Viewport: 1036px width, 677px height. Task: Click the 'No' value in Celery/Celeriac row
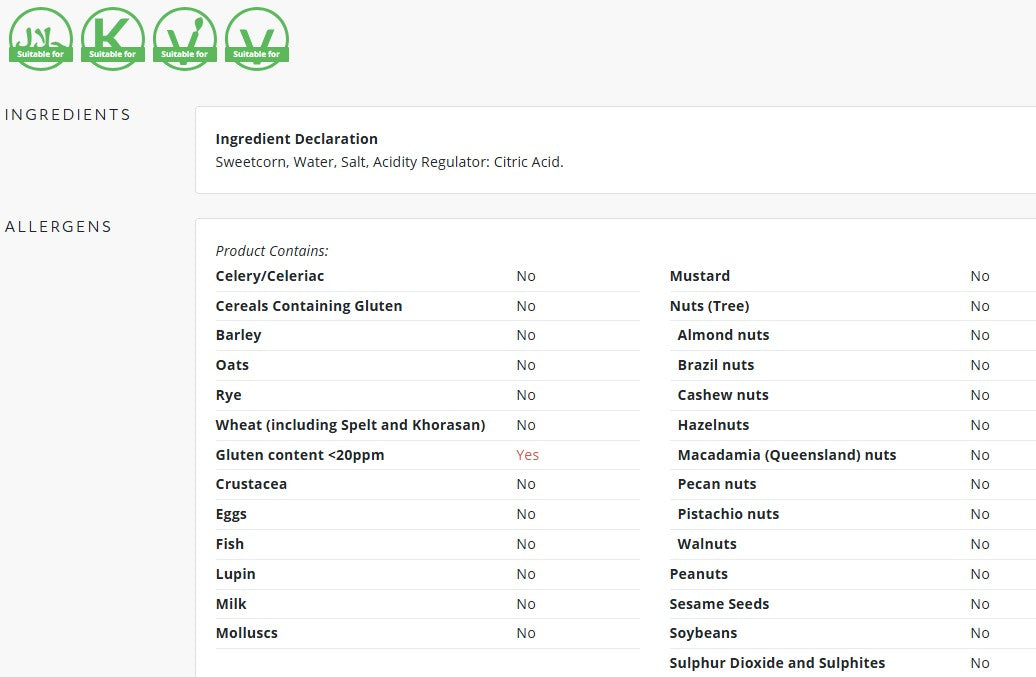pyautogui.click(x=526, y=276)
